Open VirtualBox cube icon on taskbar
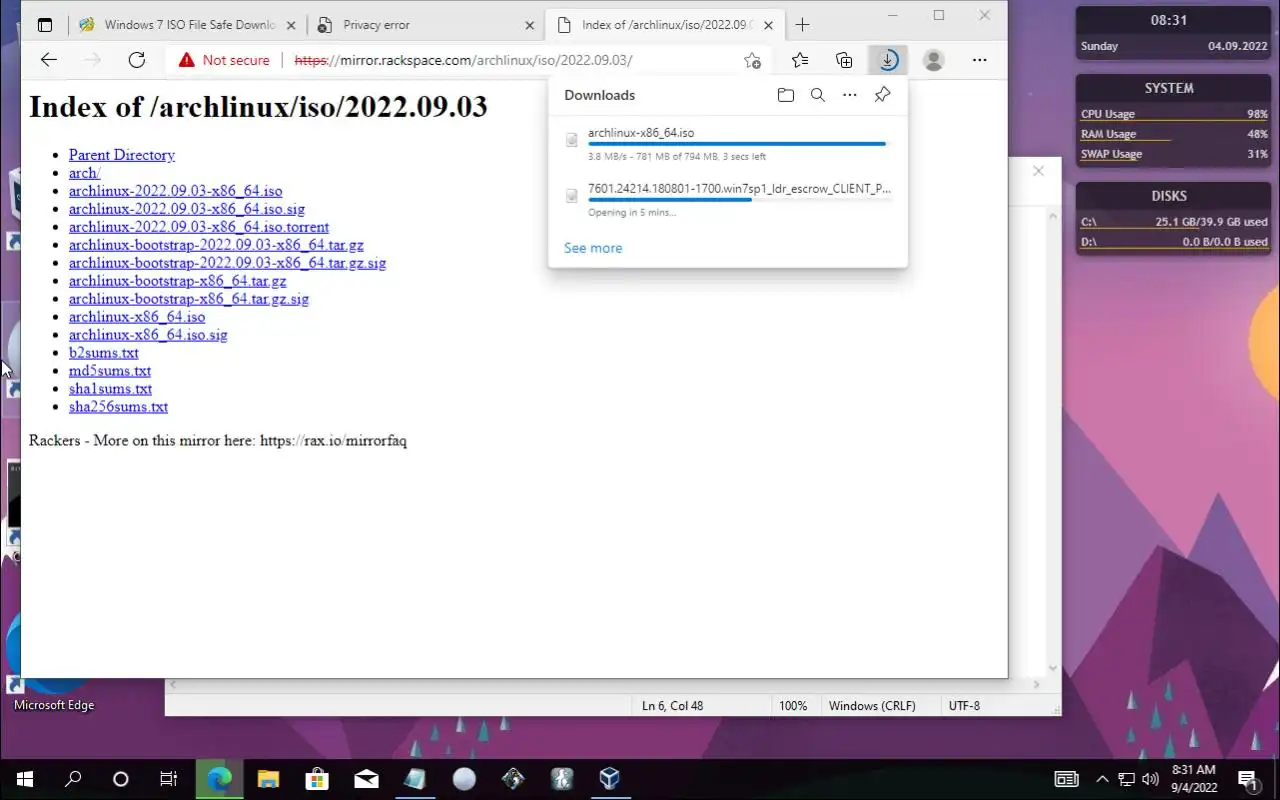 point(610,779)
